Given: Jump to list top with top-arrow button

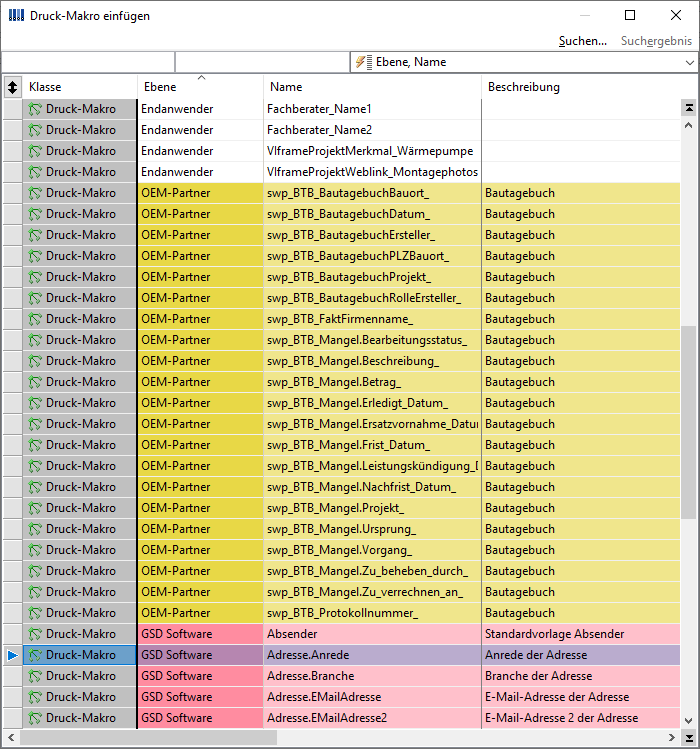Looking at the screenshot, I should coord(689,108).
